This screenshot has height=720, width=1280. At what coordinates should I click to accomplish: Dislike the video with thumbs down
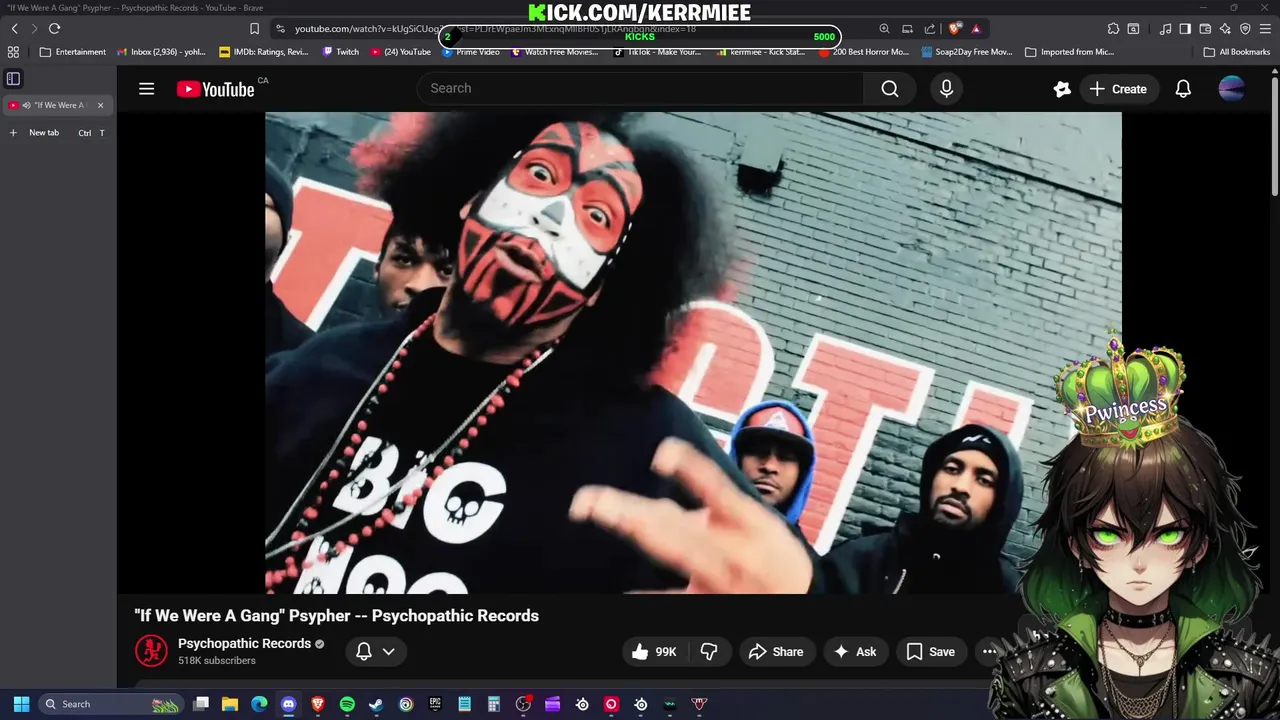tap(709, 652)
